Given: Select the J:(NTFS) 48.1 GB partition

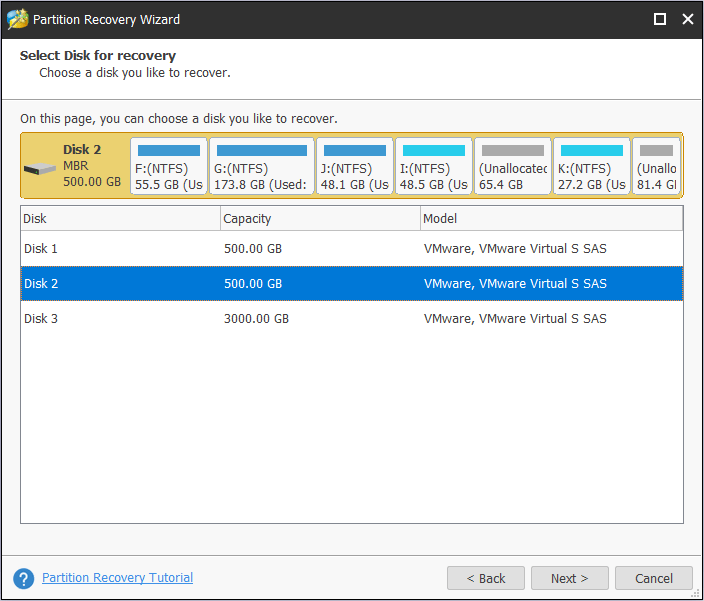Looking at the screenshot, I should (x=355, y=166).
